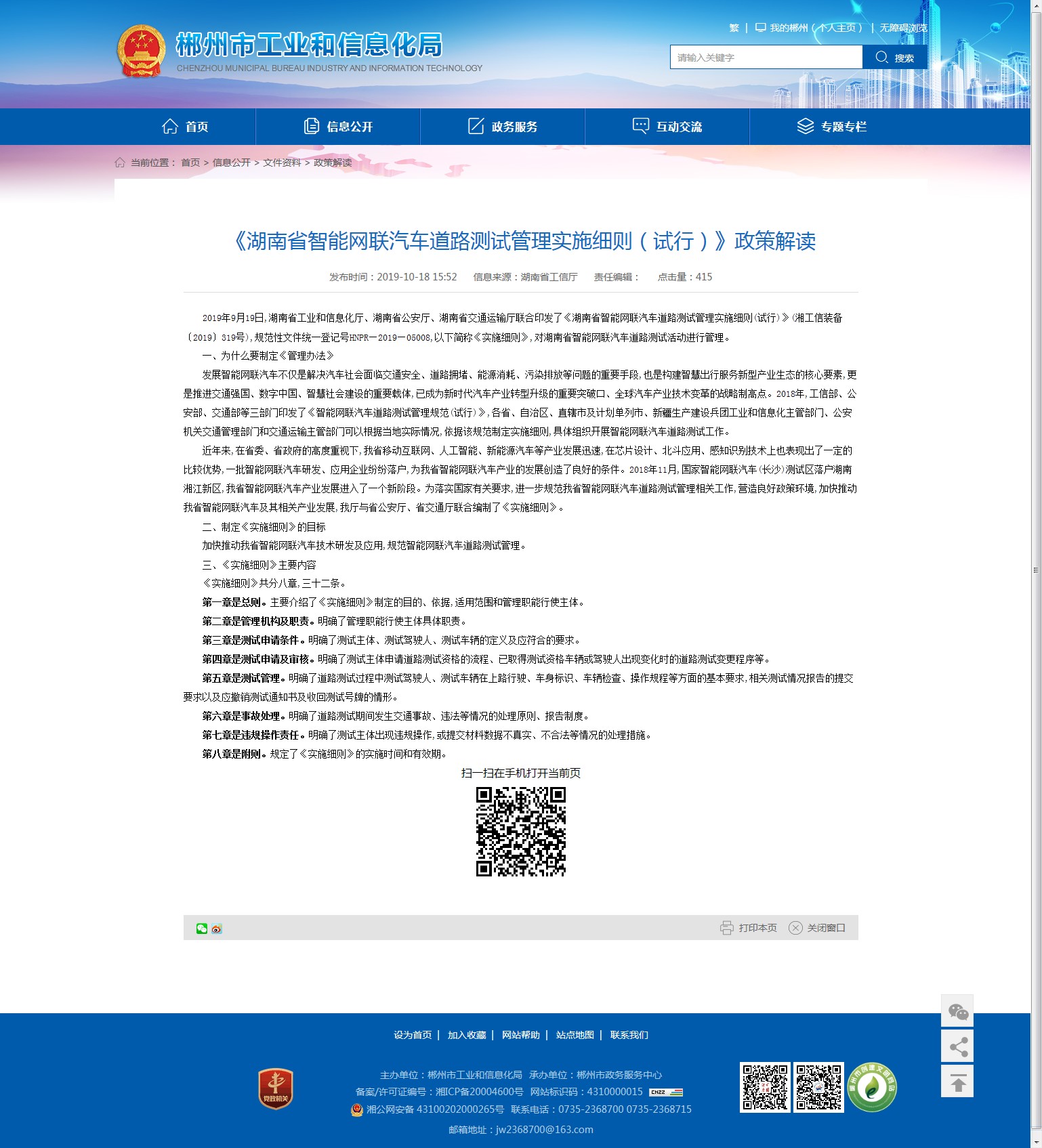Click 打印本页 print page link

pyautogui.click(x=757, y=928)
